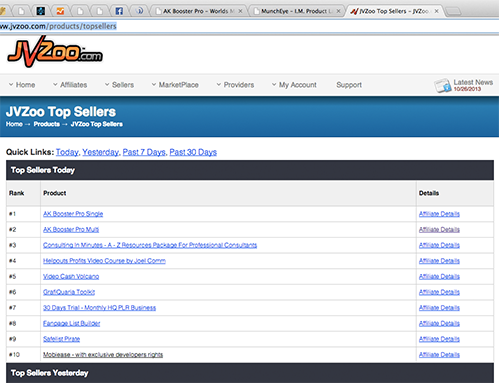Open Video Cash Volcano product
This screenshot has width=499, height=383.
[71, 276]
